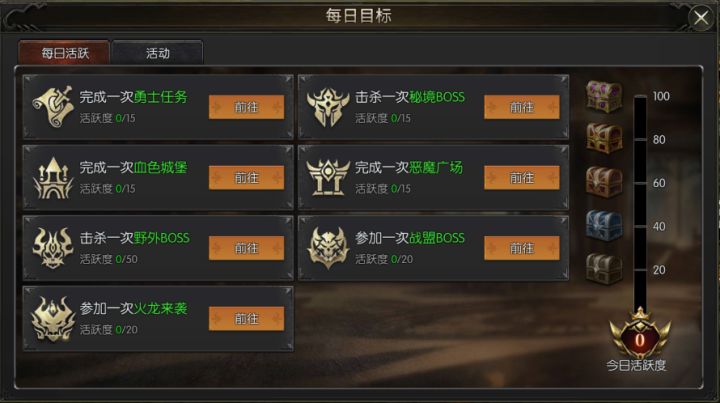Select the 野外BOSS demon skull icon
This screenshot has width=720, height=403.
[x=53, y=248]
